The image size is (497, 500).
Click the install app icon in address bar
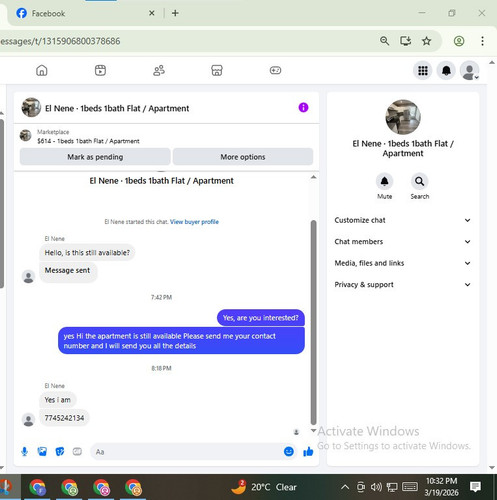click(x=405, y=41)
